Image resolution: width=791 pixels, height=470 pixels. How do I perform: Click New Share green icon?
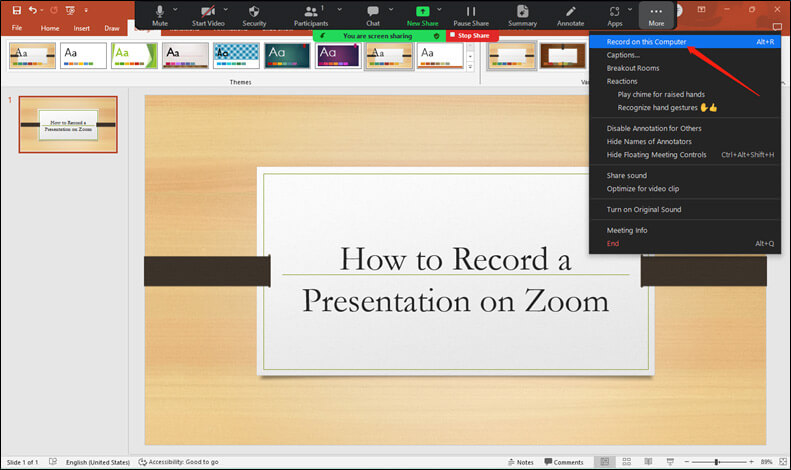423,15
